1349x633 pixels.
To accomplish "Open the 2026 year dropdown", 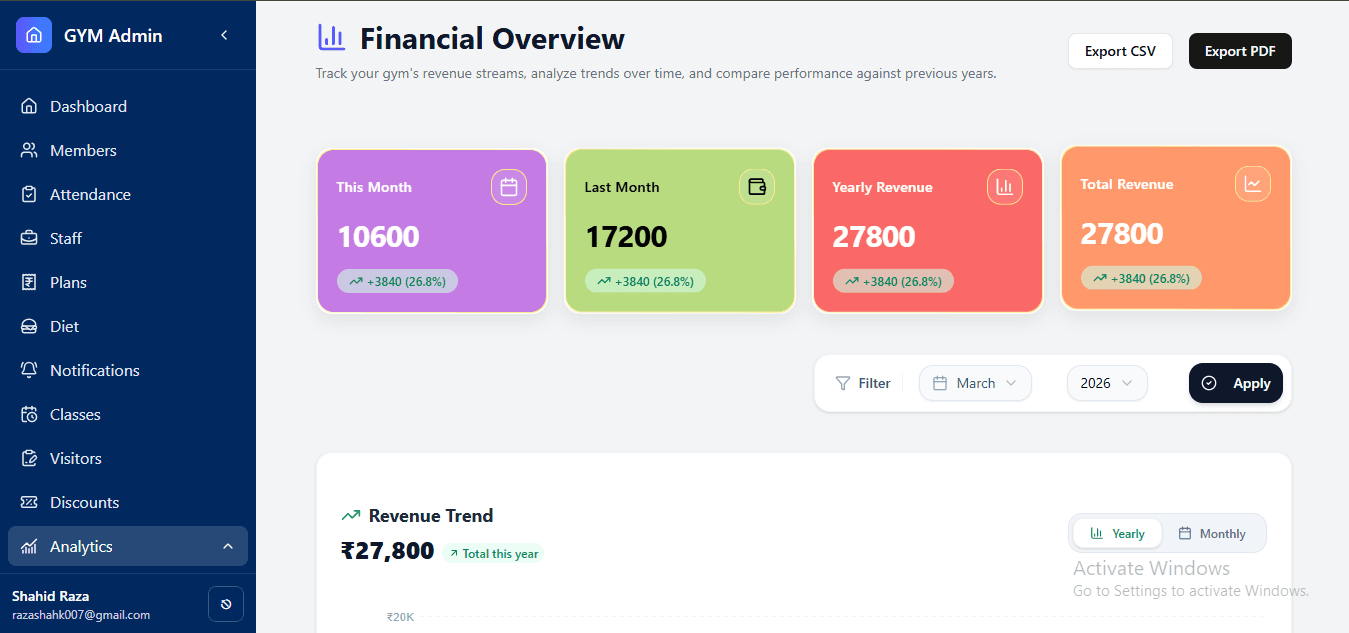I will 1106,383.
